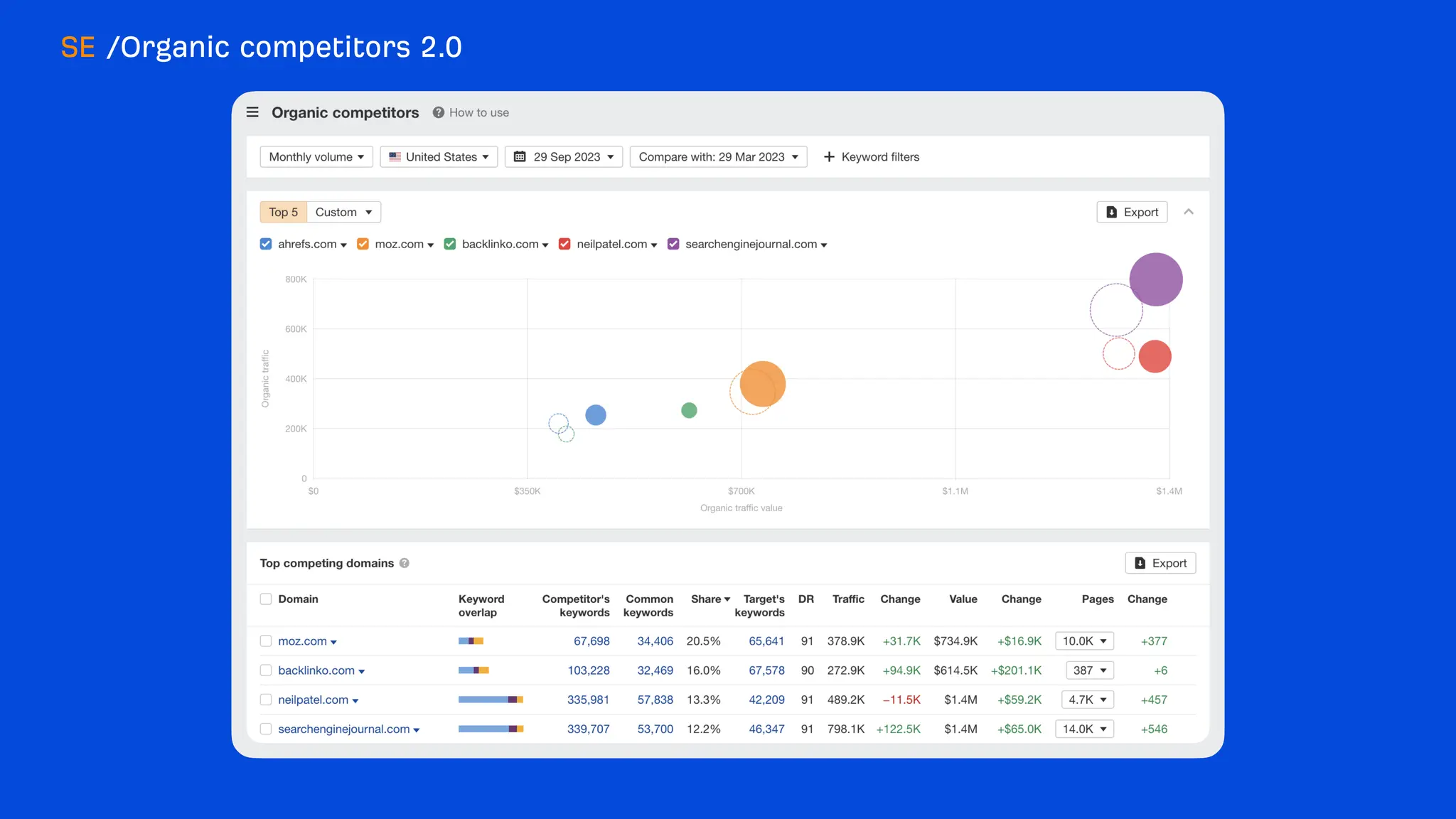1456x819 pixels.
Task: Click the How to use help icon
Action: point(439,112)
